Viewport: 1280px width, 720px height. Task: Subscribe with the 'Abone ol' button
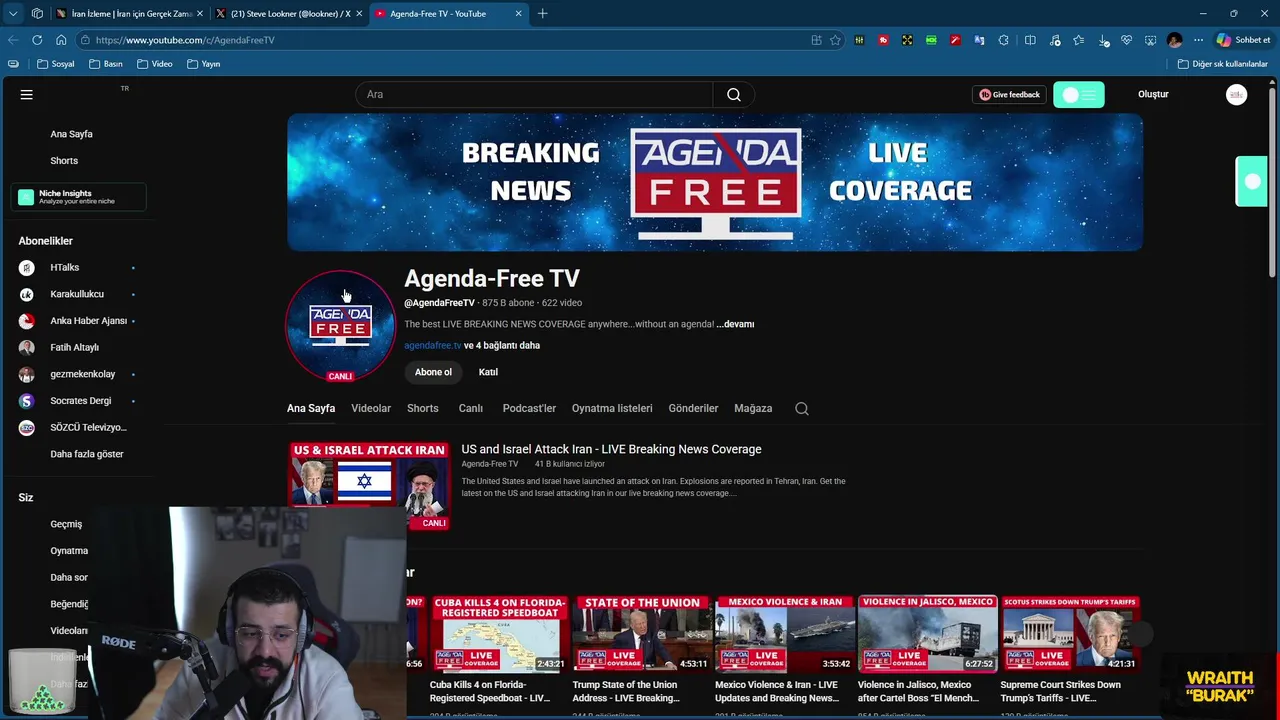433,372
